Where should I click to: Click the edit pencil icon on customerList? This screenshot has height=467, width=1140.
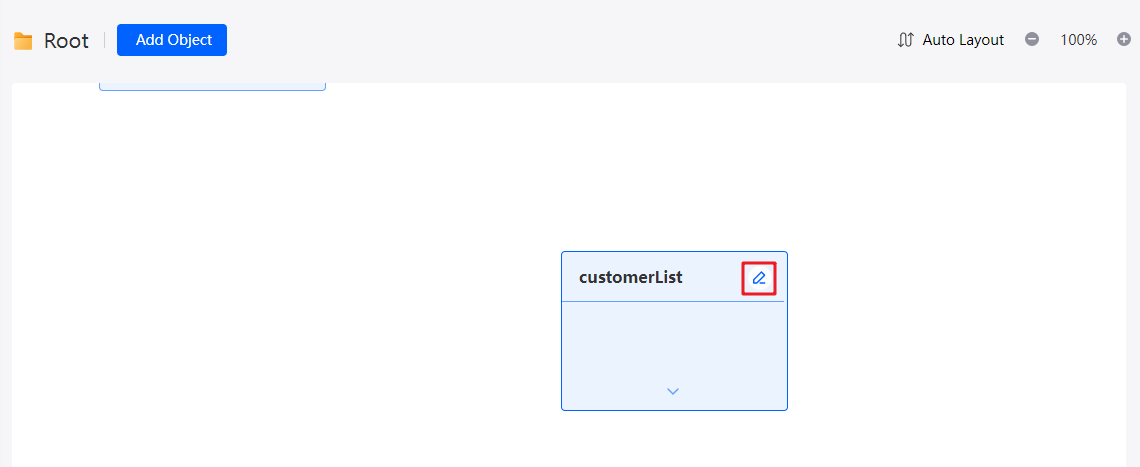click(759, 278)
